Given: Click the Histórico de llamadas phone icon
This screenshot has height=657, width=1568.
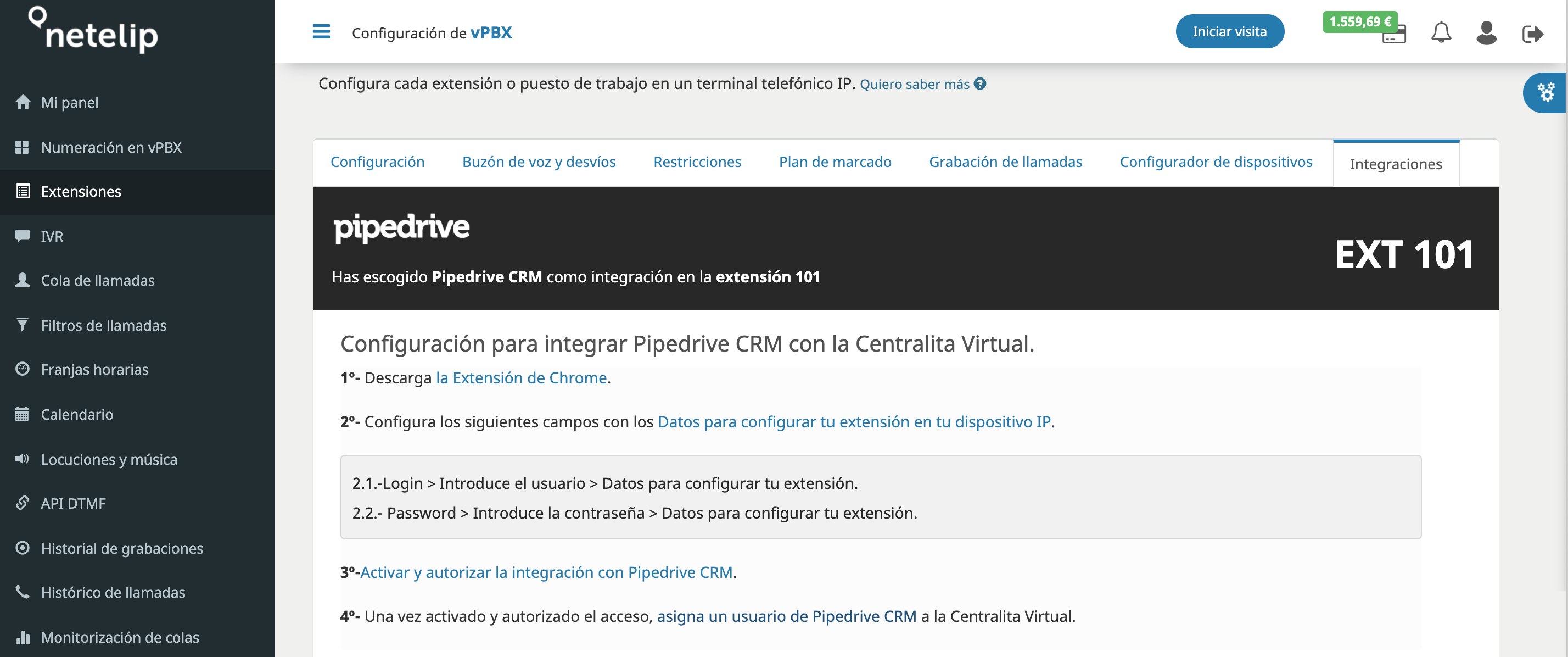Looking at the screenshot, I should pyautogui.click(x=23, y=592).
